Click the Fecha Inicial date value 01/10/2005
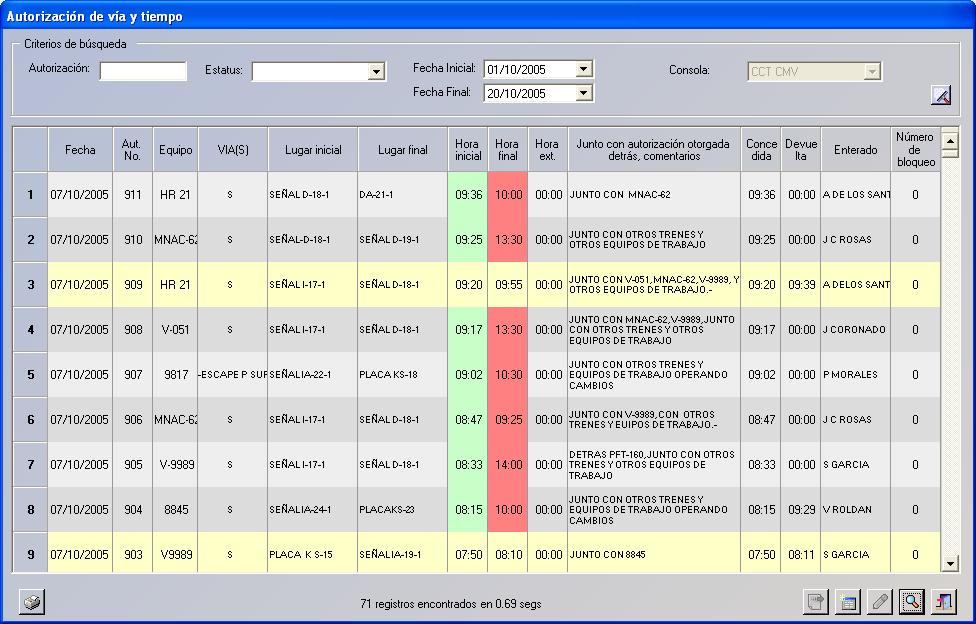The width and height of the screenshot is (976, 624). pos(517,70)
